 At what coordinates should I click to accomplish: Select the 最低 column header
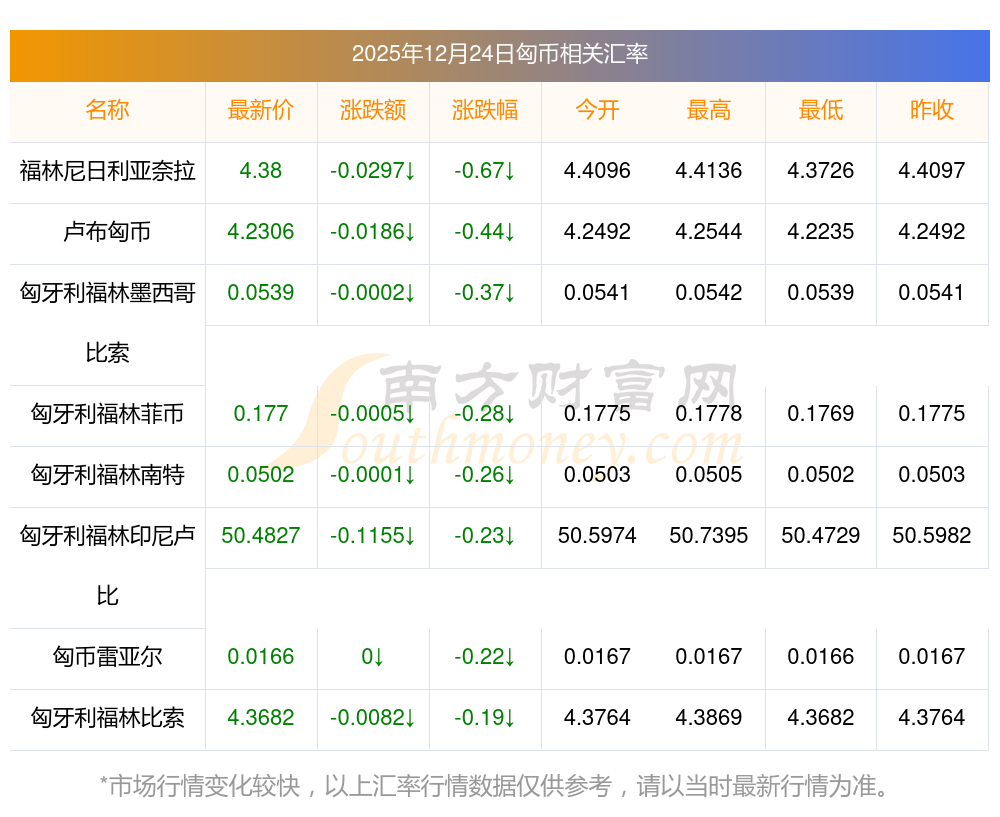coord(821,110)
